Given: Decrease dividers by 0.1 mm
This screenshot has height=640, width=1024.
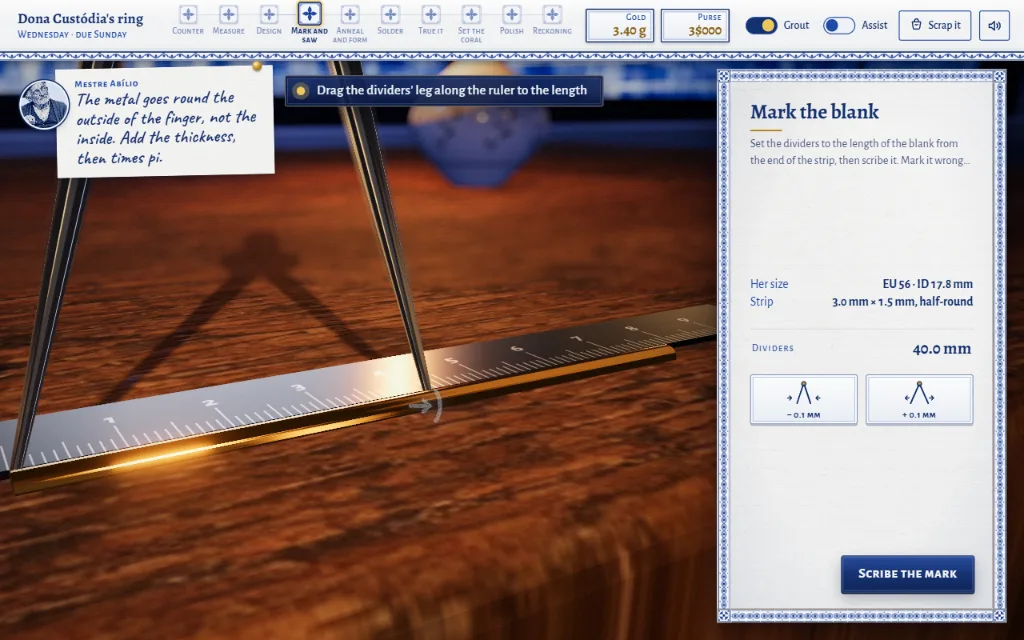Looking at the screenshot, I should pyautogui.click(x=803, y=399).
